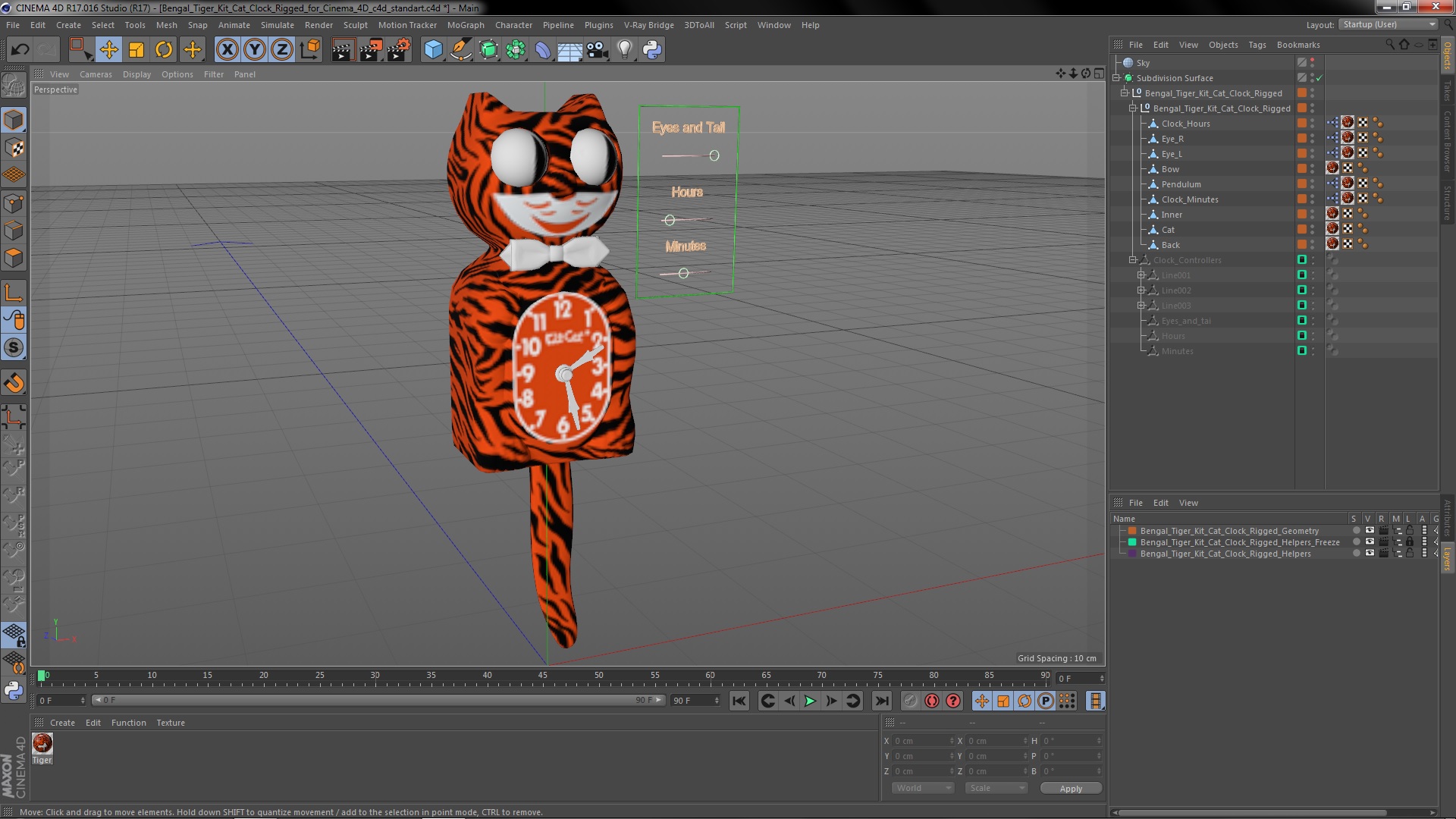1456x819 pixels.
Task: Open viewport Cameras menu
Action: pyautogui.click(x=96, y=74)
